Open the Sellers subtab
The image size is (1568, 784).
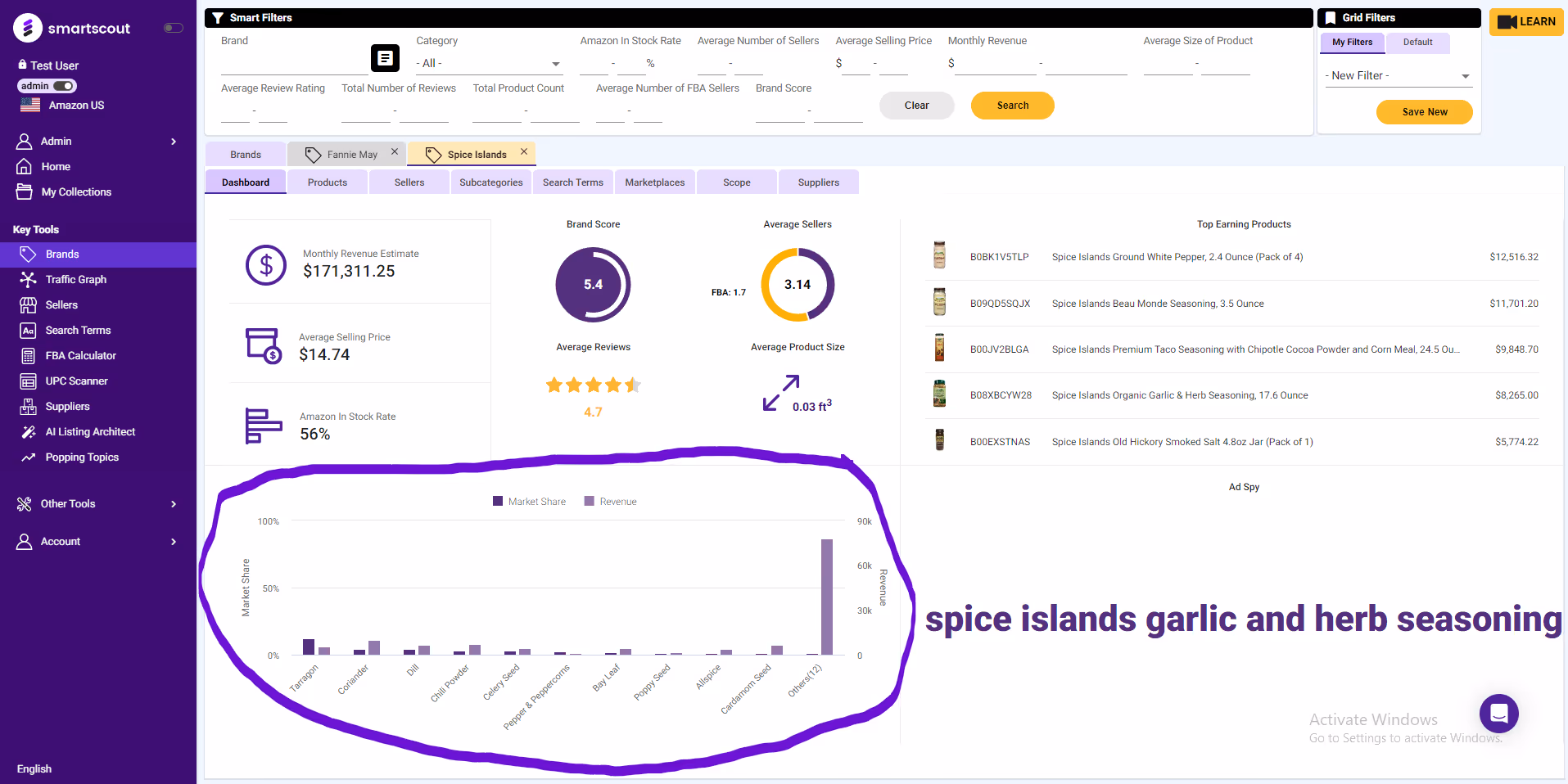tap(409, 182)
